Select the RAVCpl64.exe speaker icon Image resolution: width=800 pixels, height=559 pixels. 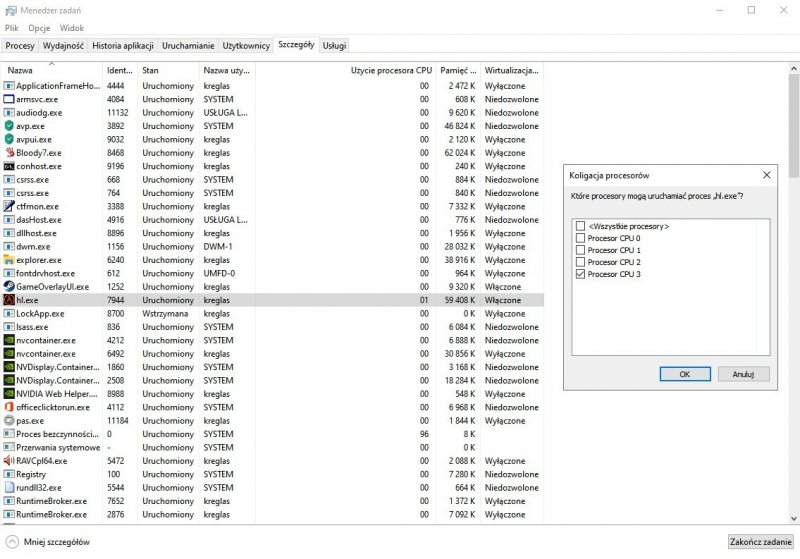9,461
